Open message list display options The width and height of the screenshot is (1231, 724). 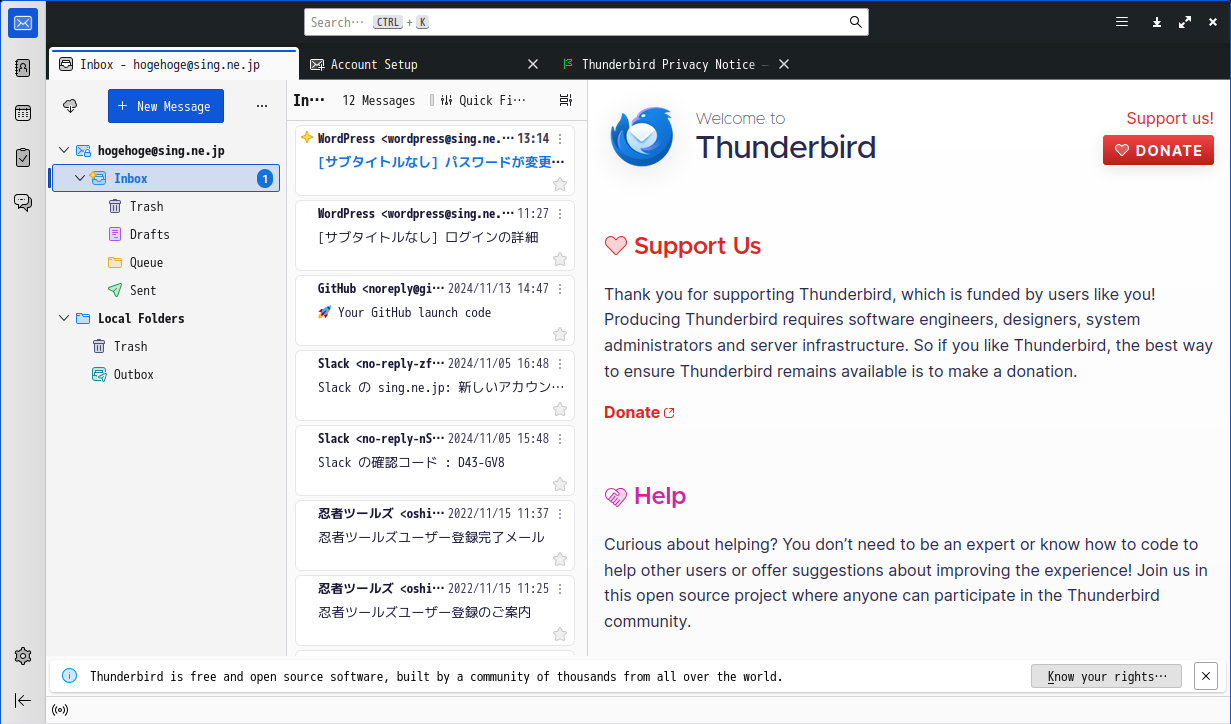[566, 100]
